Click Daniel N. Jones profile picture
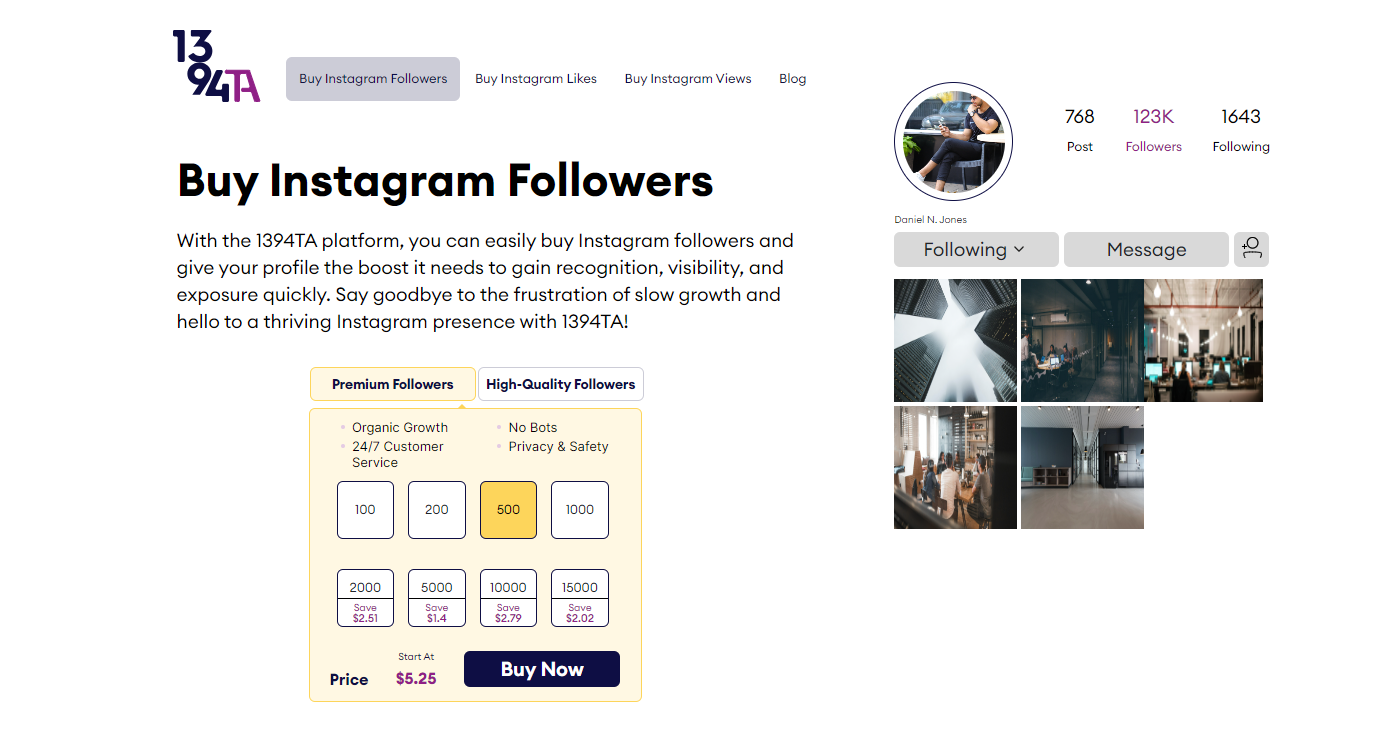1387x733 pixels. (x=953, y=142)
